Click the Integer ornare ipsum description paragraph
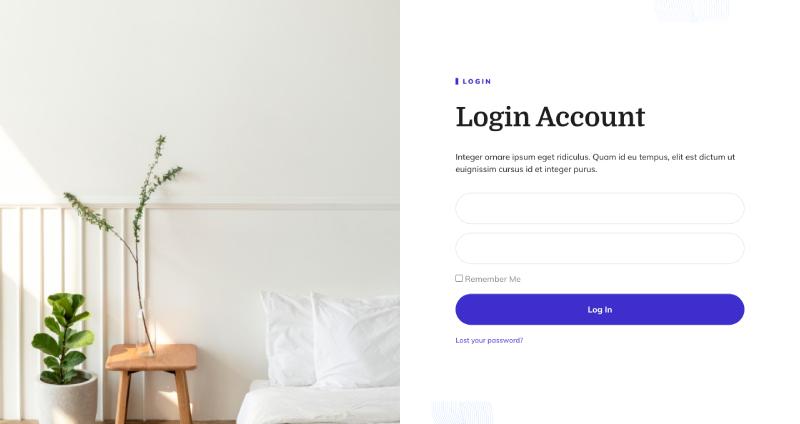The image size is (800, 424). click(595, 163)
